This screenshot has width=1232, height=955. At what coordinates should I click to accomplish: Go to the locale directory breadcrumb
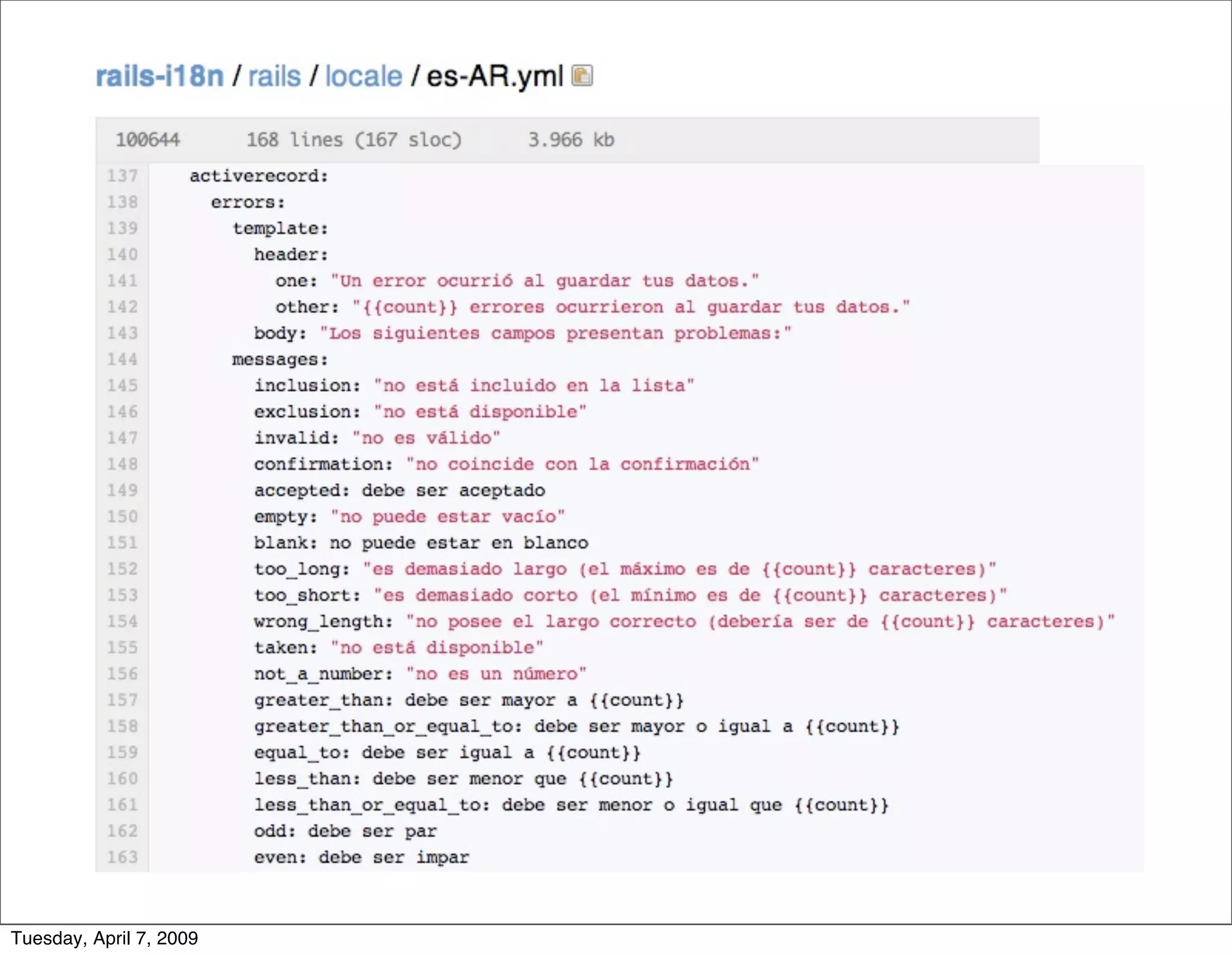pos(363,76)
